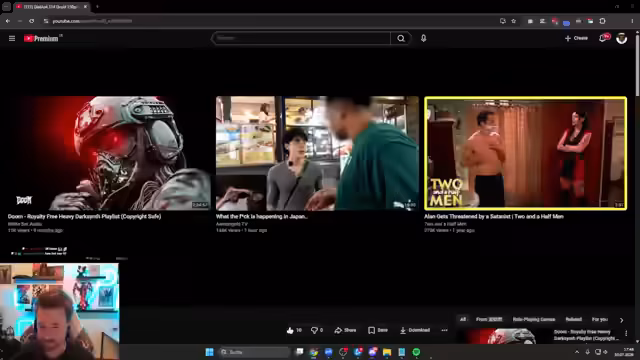Screen dimensions: 640x360
Task: Share the current video
Action: coord(345,330)
